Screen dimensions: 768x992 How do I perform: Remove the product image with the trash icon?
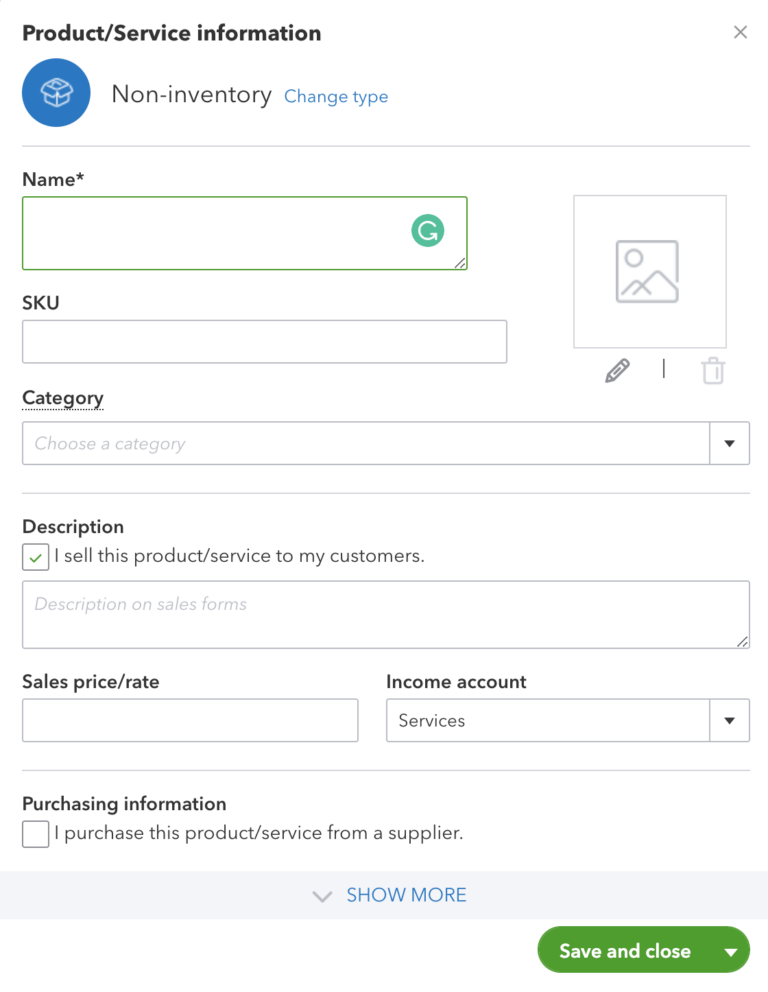tap(712, 370)
